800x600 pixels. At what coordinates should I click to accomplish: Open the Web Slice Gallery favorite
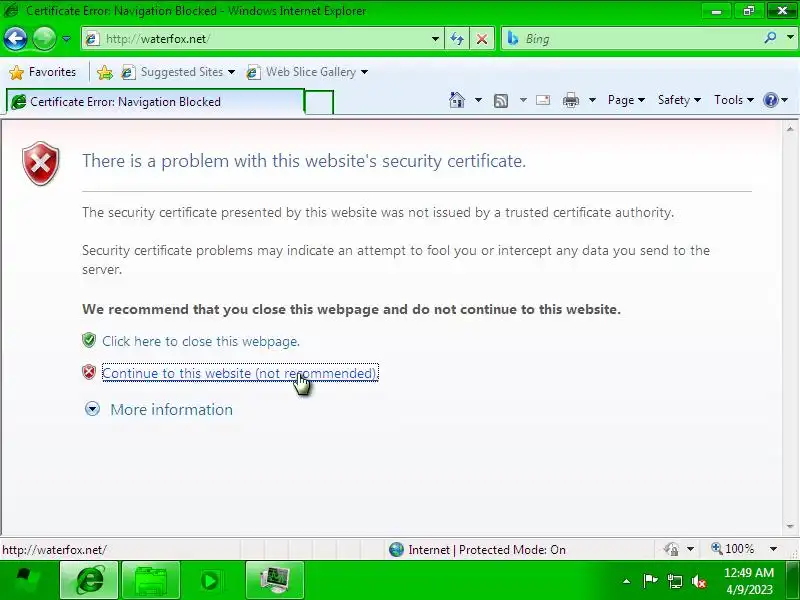coord(301,72)
